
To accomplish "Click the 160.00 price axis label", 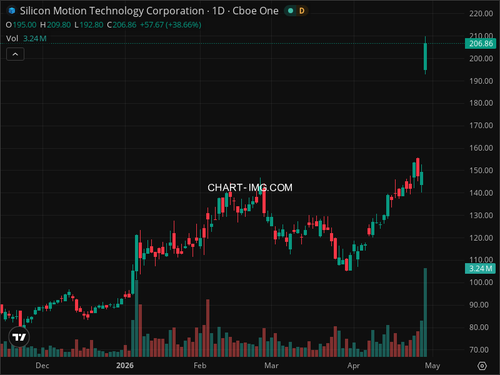I will click(x=481, y=148).
